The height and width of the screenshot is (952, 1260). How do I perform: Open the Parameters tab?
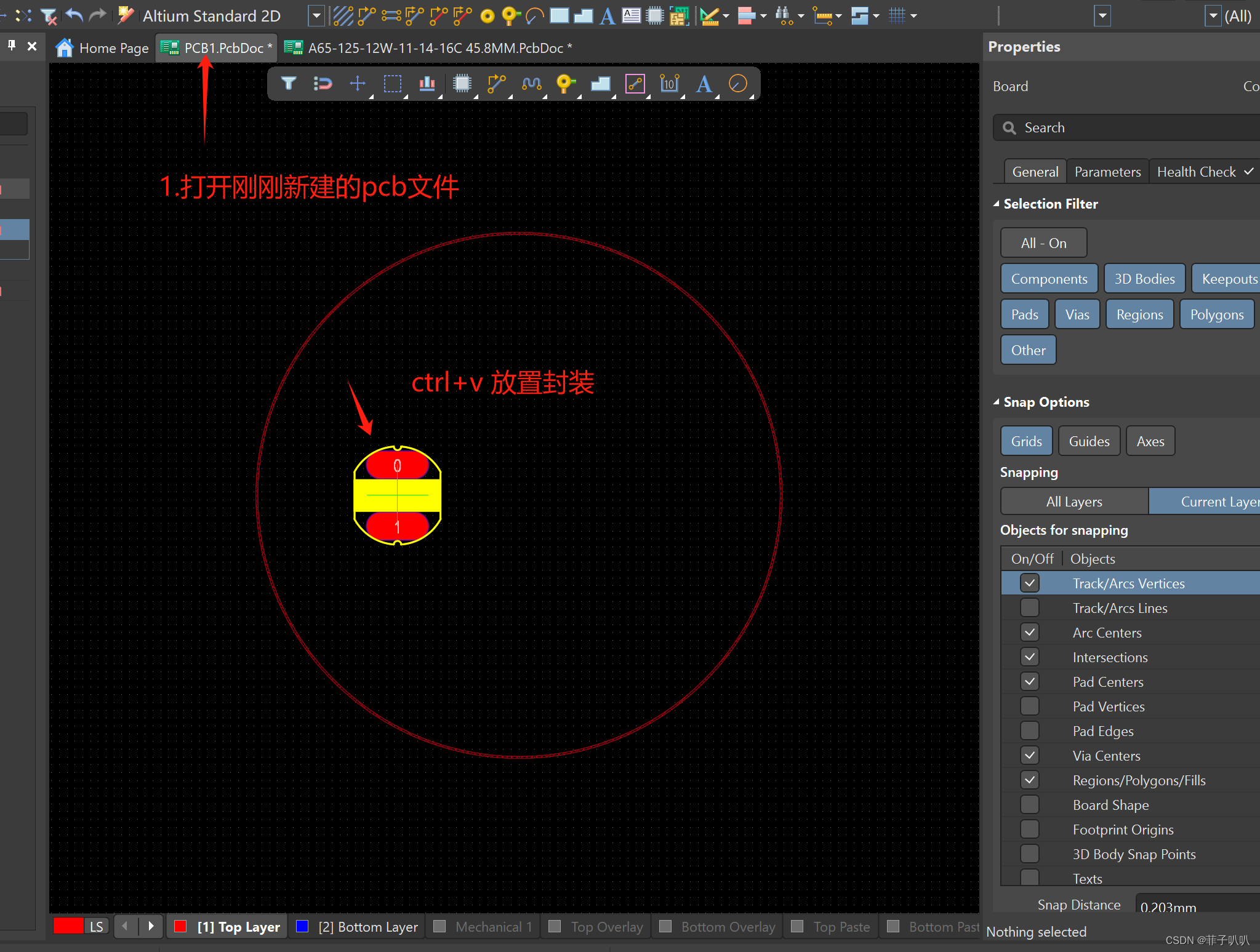(1107, 172)
